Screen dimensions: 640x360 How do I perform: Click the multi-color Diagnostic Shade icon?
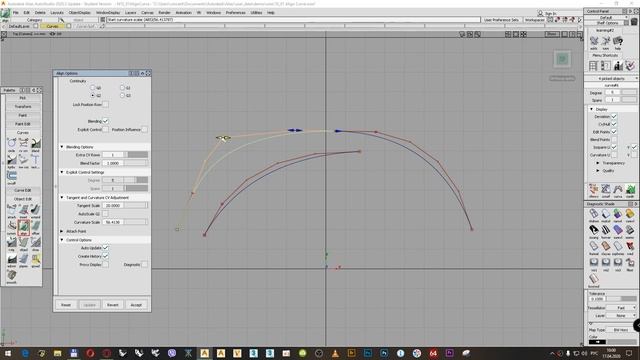click(606, 213)
